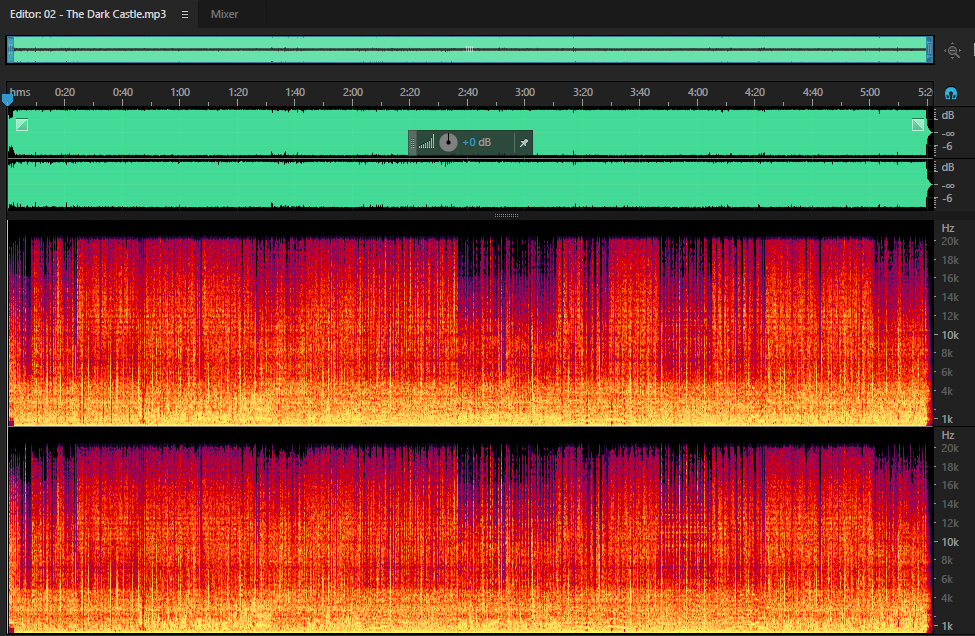Click the 0:20 mark on time ruler
This screenshot has width=975, height=636.
65,93
